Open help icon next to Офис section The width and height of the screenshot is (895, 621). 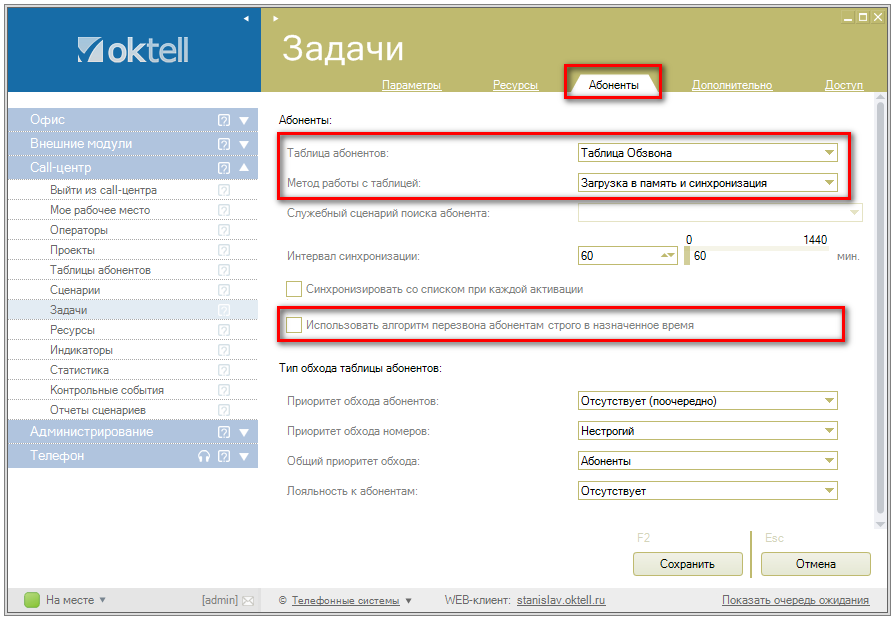point(224,120)
